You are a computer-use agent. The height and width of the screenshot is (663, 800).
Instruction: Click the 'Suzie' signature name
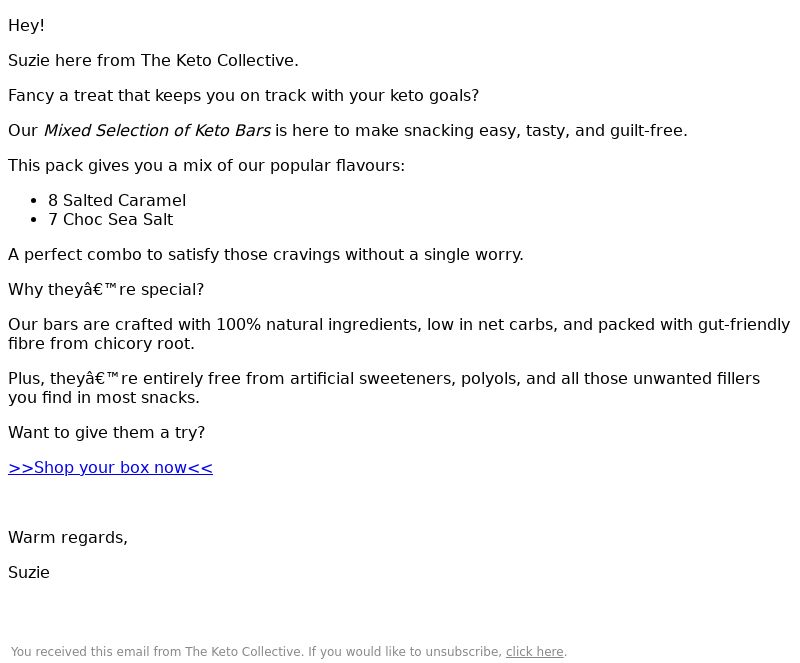coord(29,572)
